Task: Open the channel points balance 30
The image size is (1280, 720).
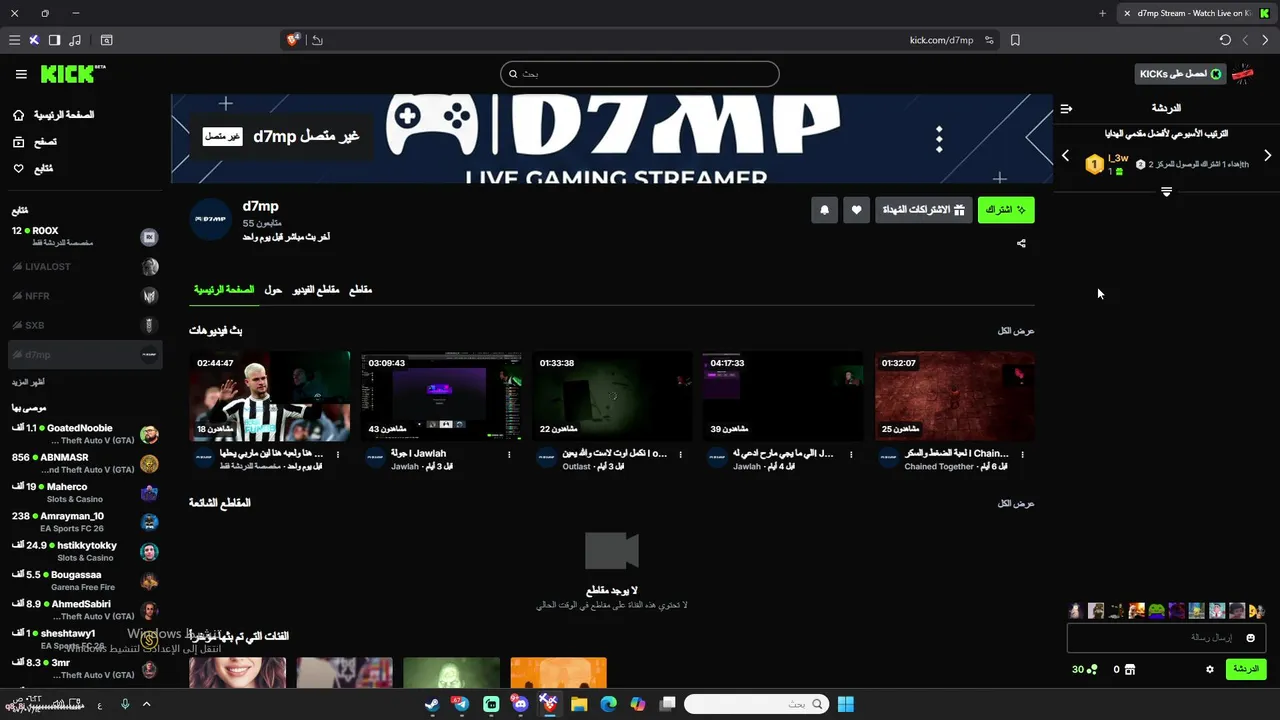Action: tap(1085, 669)
